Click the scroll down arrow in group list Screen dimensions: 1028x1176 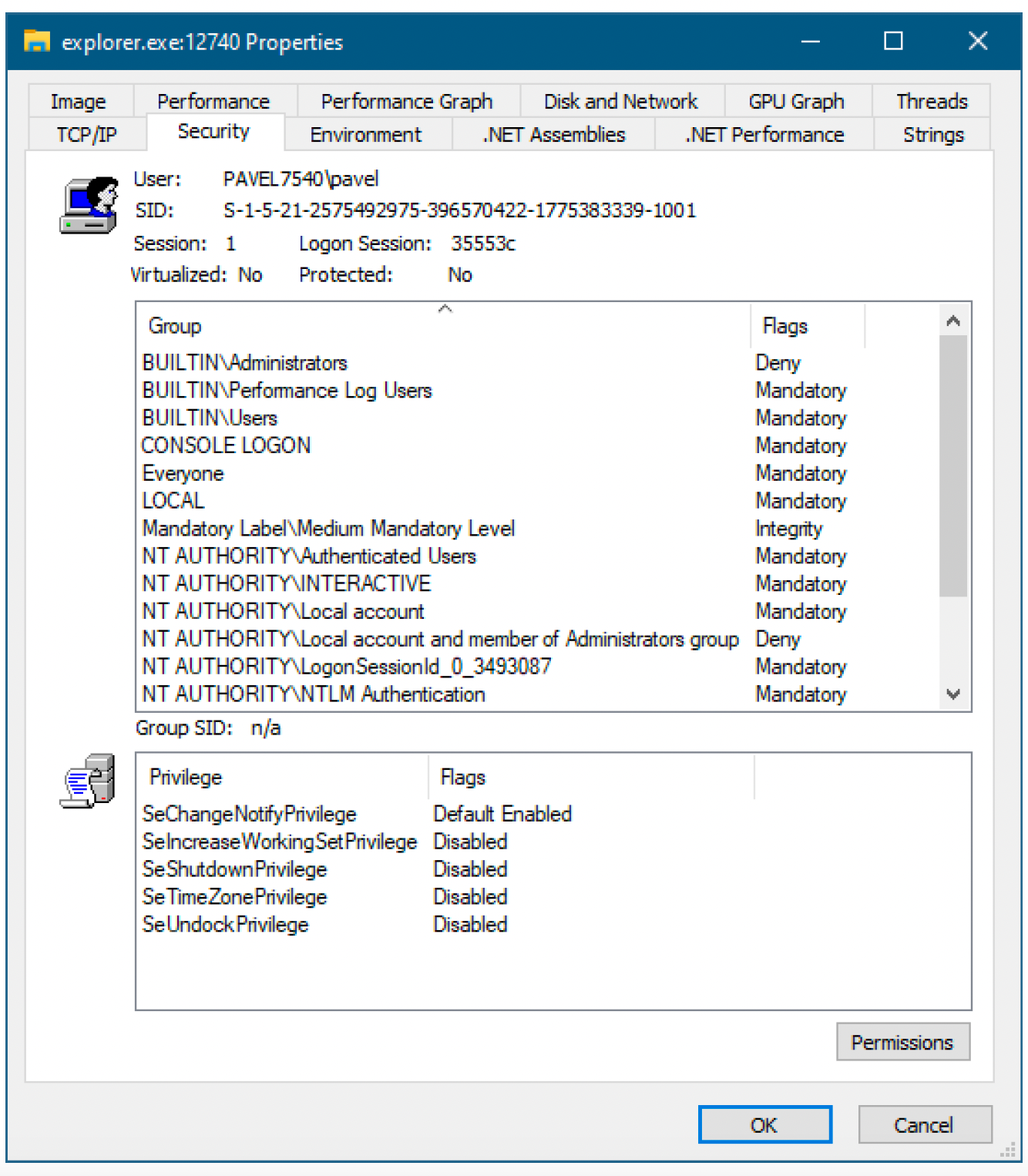(x=953, y=694)
